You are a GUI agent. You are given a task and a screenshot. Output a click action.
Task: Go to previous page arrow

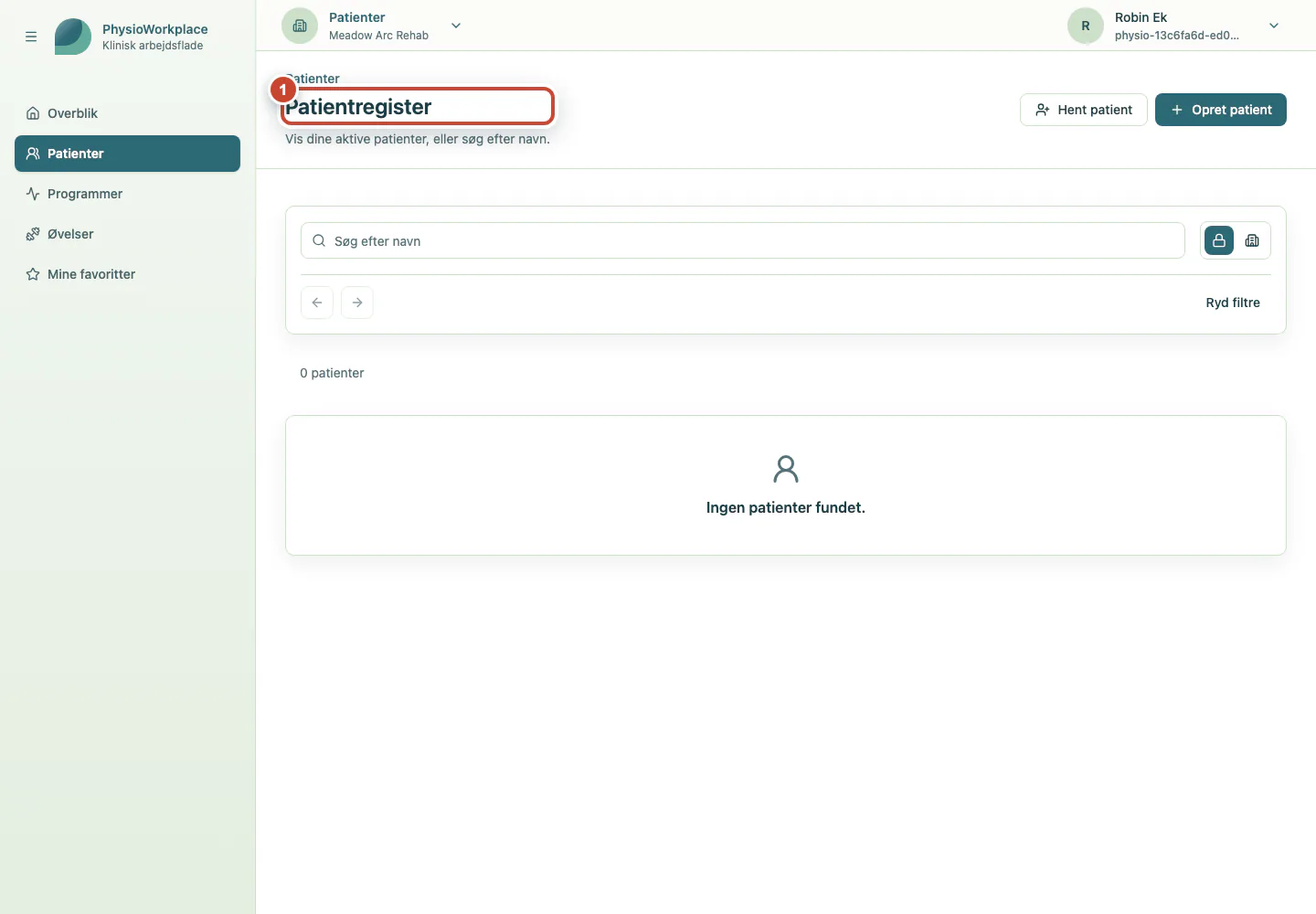317,303
